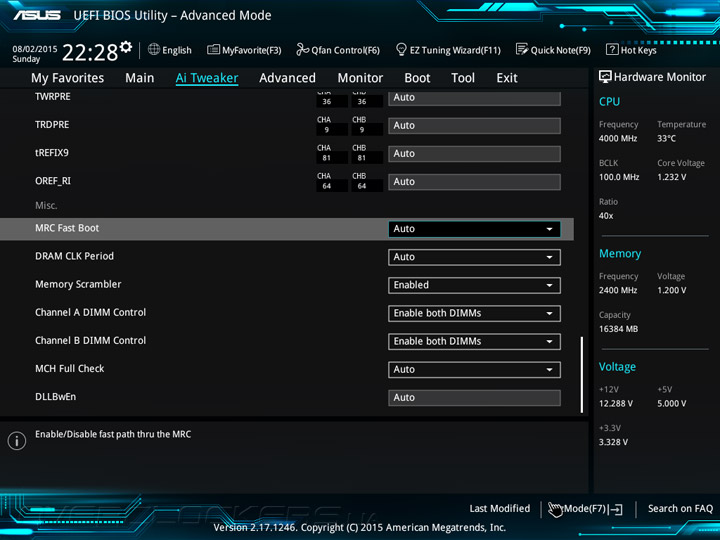The height and width of the screenshot is (540, 720).
Task: Go to the Exit tab
Action: pyautogui.click(x=507, y=78)
